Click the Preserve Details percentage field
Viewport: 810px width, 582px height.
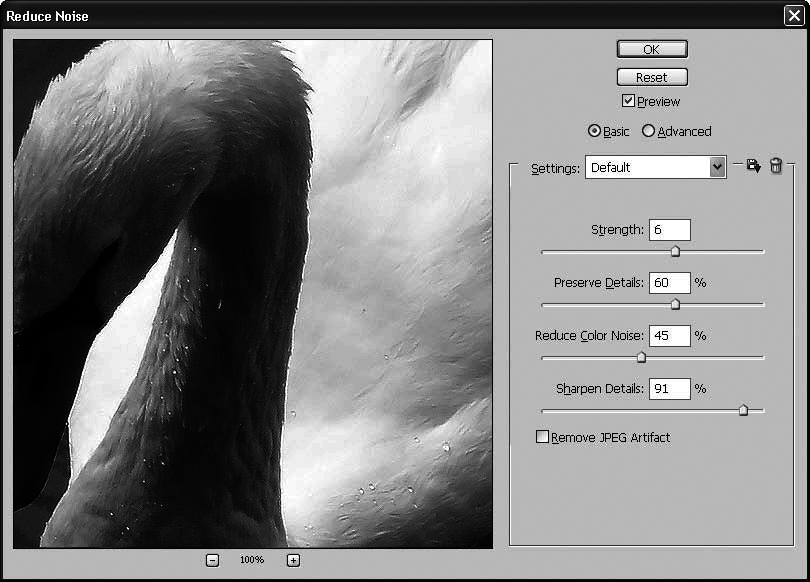point(670,282)
